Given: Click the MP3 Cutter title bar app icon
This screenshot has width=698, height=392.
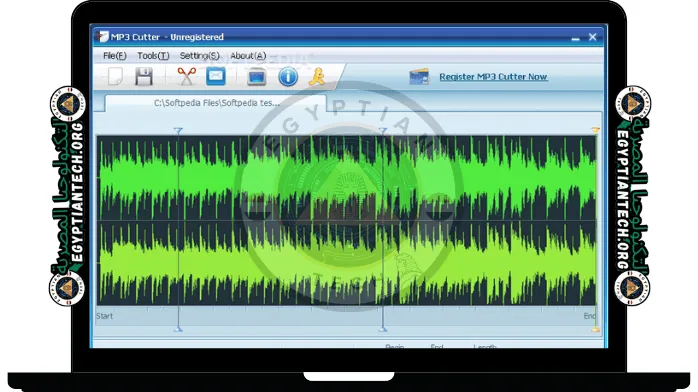Looking at the screenshot, I should tap(103, 37).
